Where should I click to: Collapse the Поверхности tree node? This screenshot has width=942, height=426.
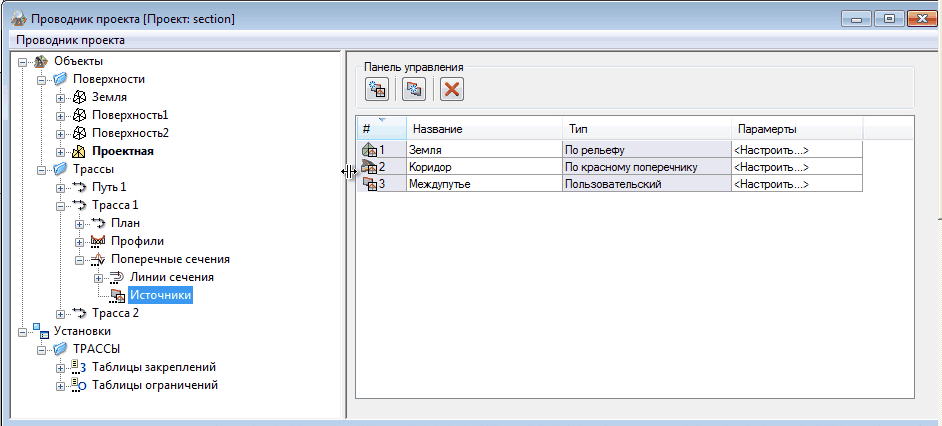tap(42, 79)
